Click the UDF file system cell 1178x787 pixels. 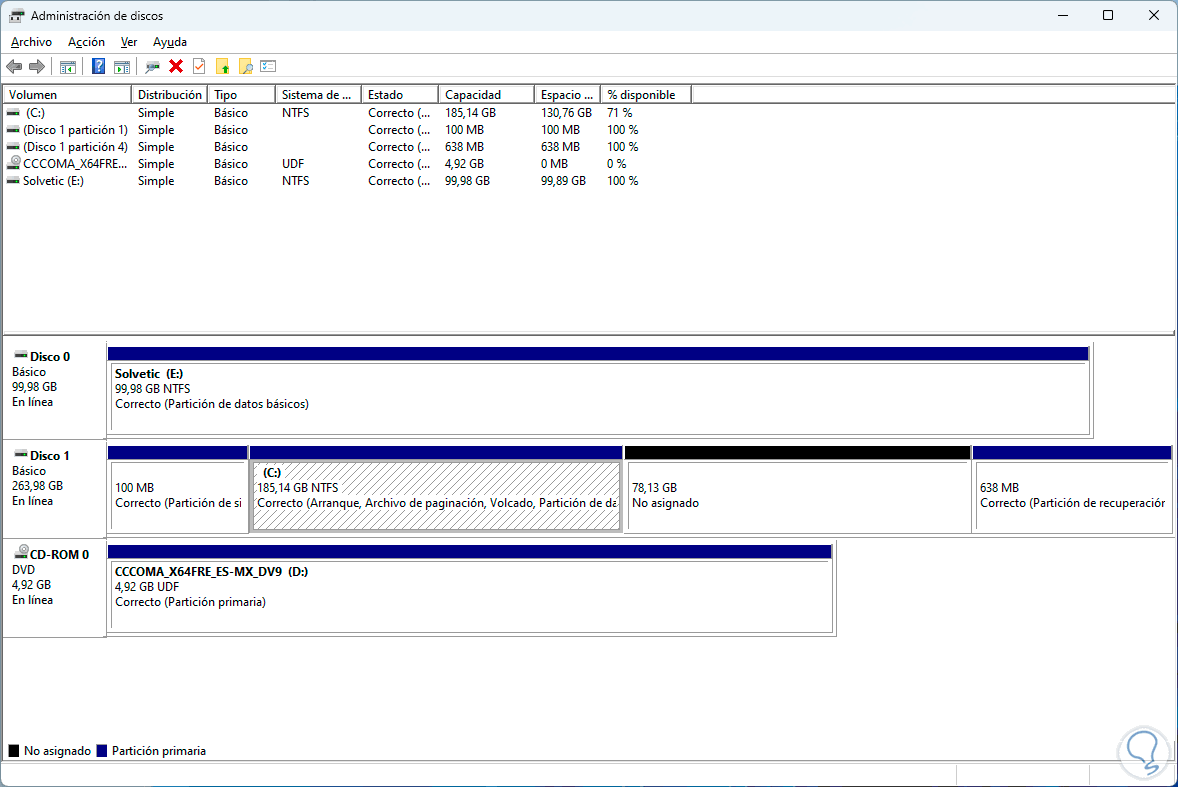coord(293,164)
